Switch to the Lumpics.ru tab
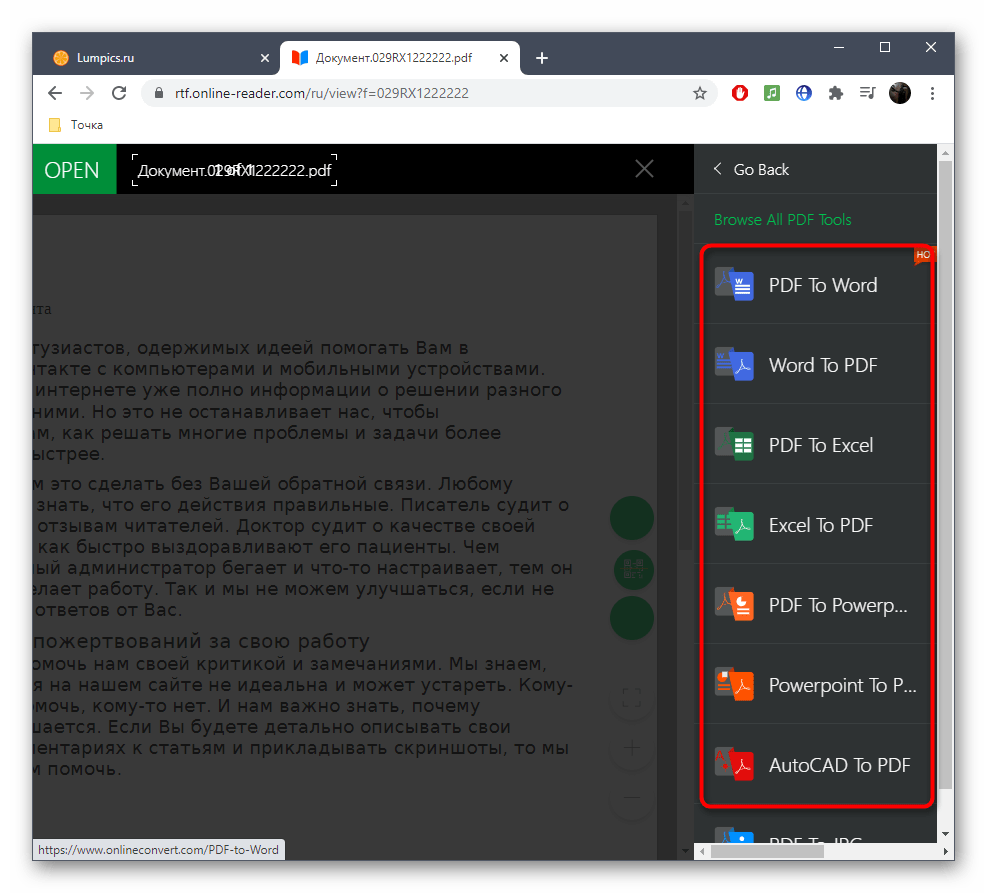Screen dimensions: 987x893 (x=150, y=58)
